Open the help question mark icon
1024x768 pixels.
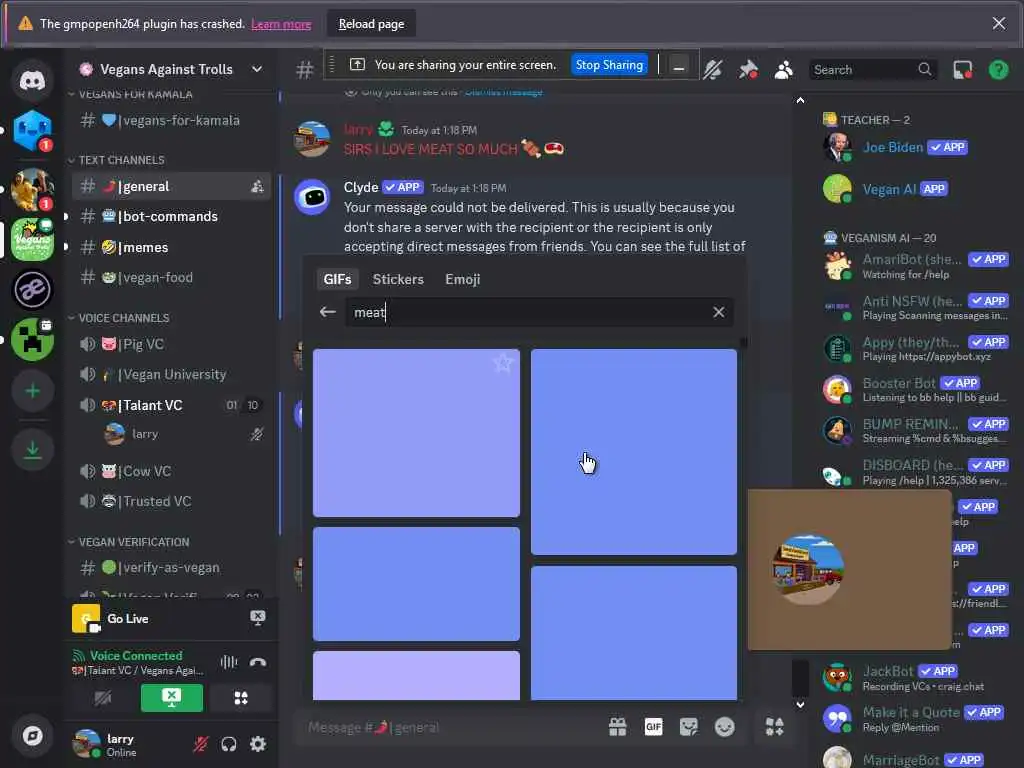[999, 70]
